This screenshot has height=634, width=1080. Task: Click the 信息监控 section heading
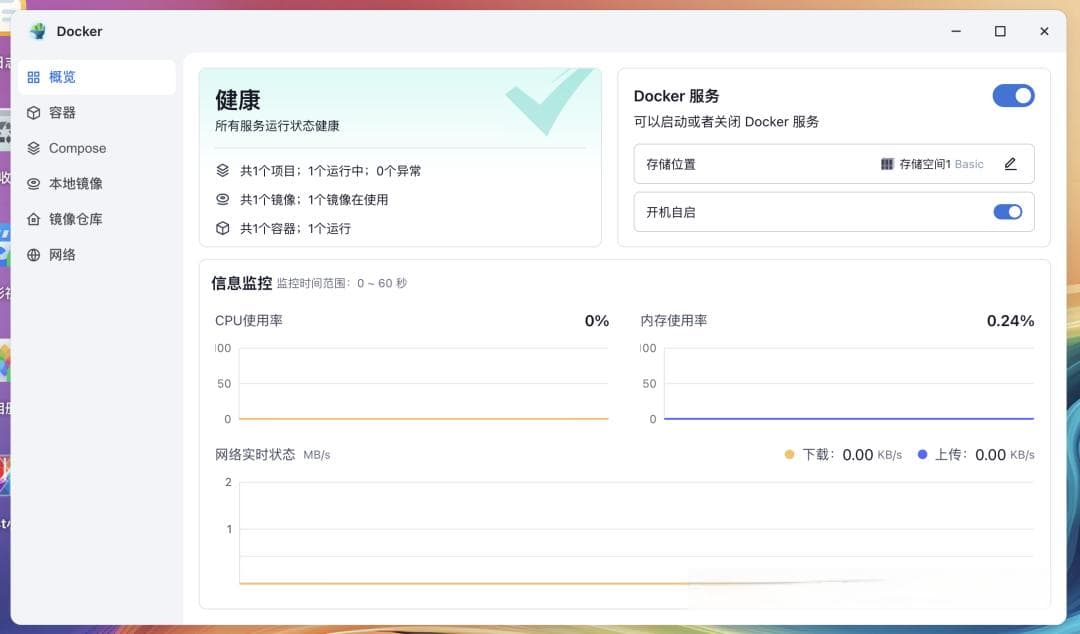click(241, 283)
